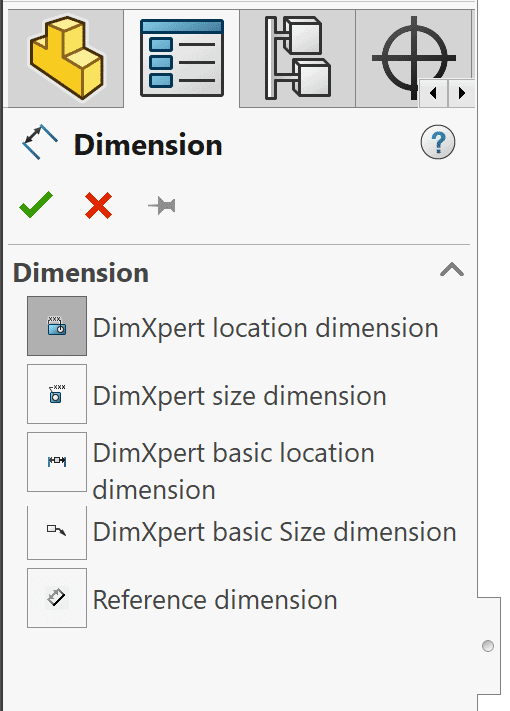This screenshot has height=711, width=510.
Task: Click the 'DimXpert location dimension' label
Action: pos(266,328)
